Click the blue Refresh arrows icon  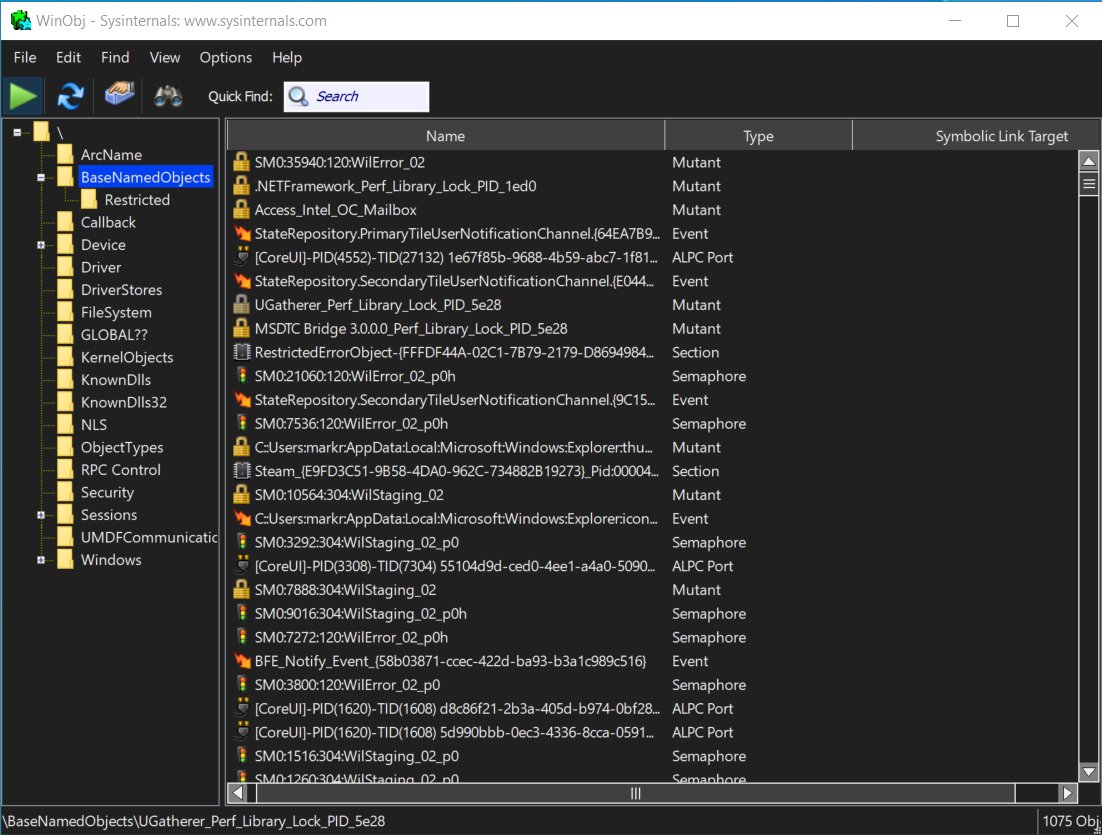(x=70, y=96)
